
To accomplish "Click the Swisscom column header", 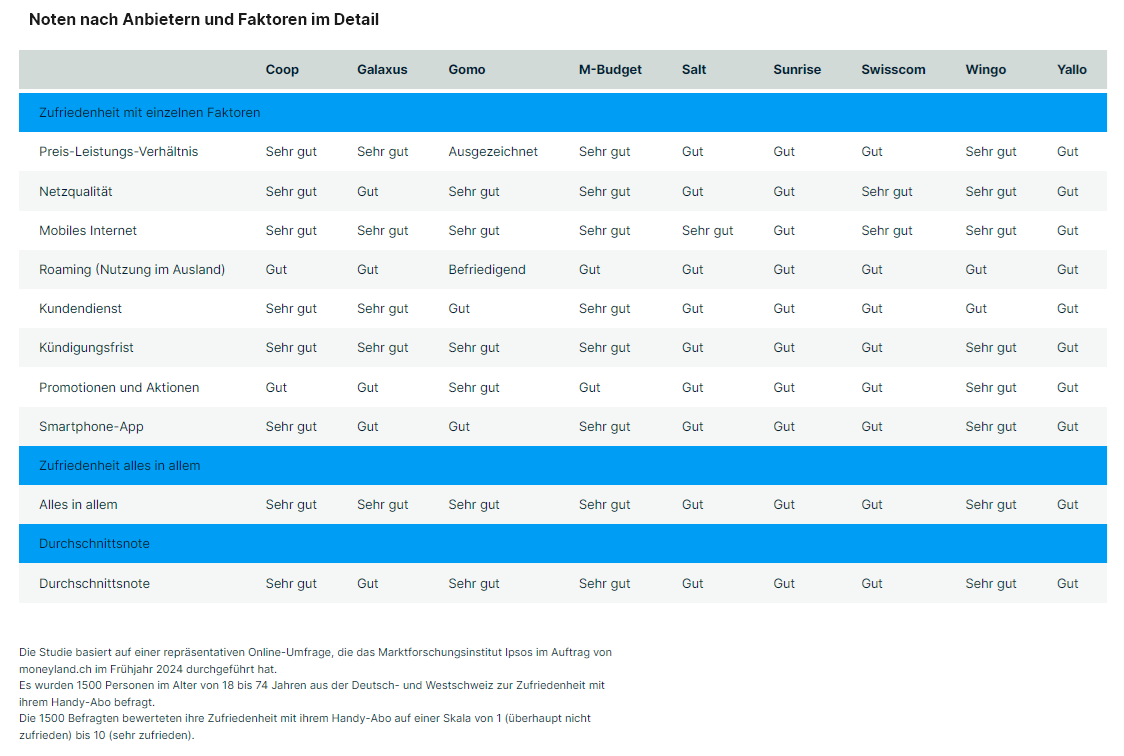I will coord(893,70).
